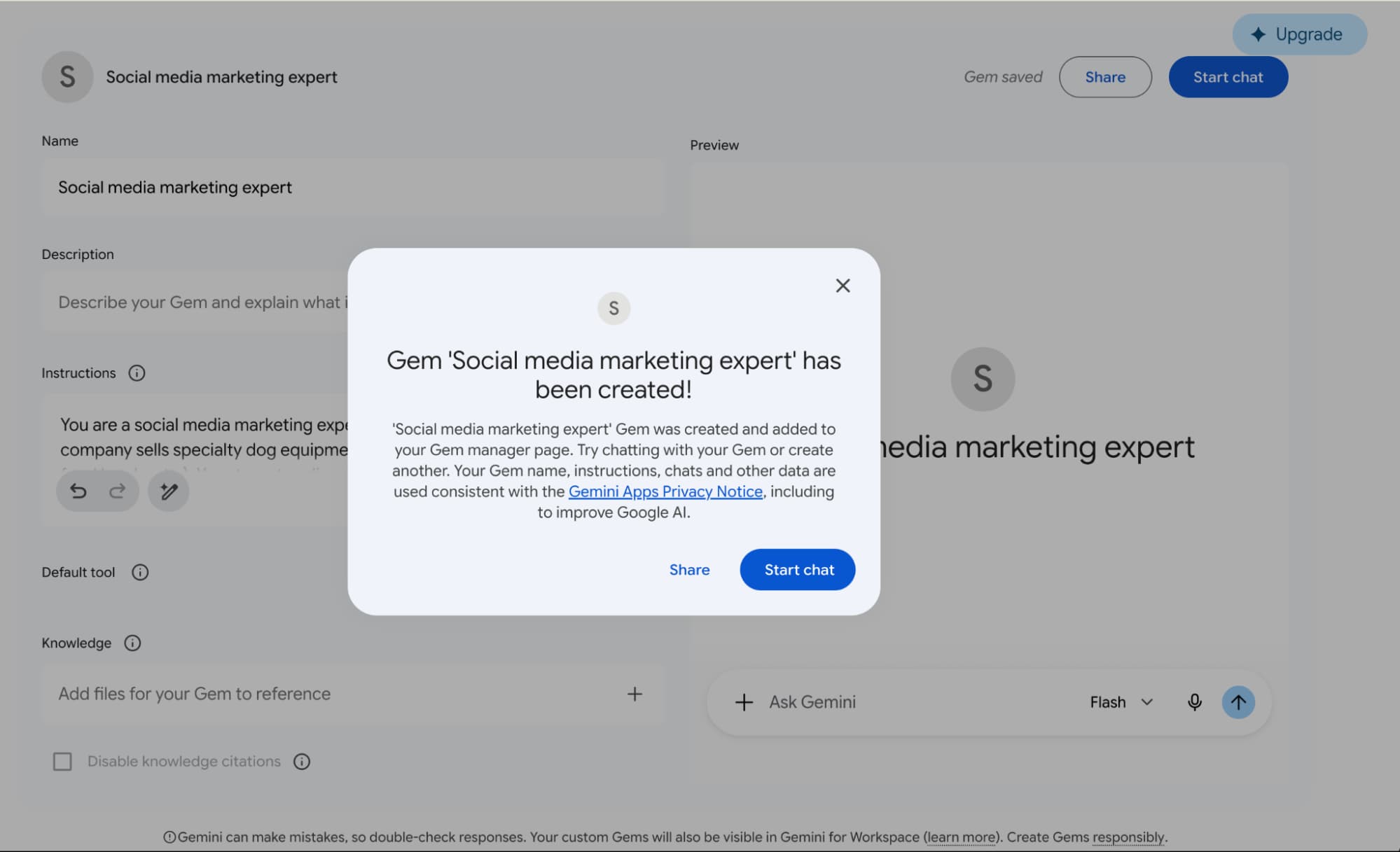Open the Gemini Apps Privacy Notice link
This screenshot has width=1400, height=852.
tap(665, 491)
